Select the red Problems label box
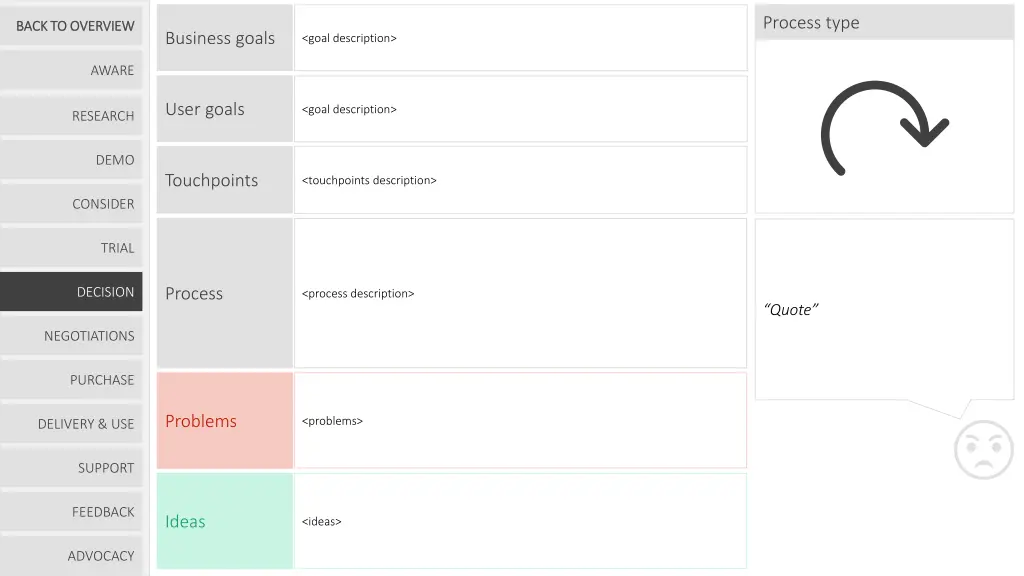Screen dimensions: 1024x576 click(225, 421)
